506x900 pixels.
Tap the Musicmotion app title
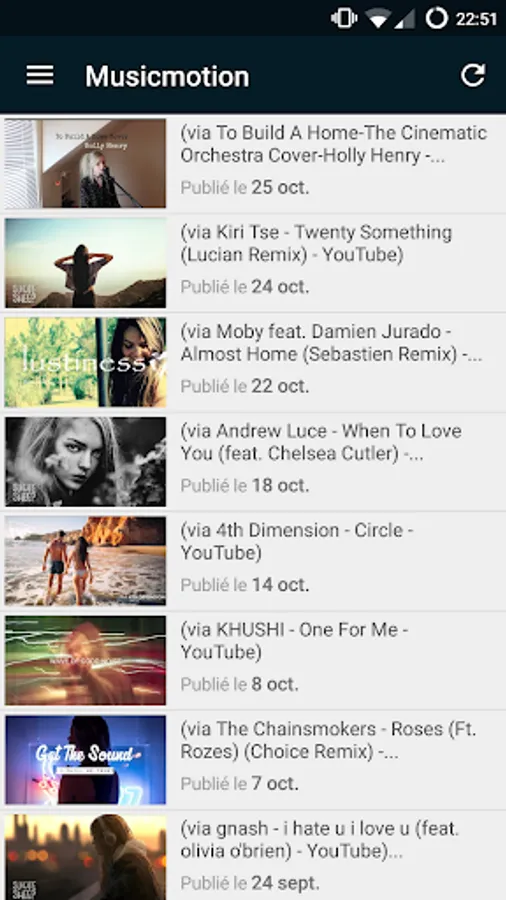pos(168,76)
